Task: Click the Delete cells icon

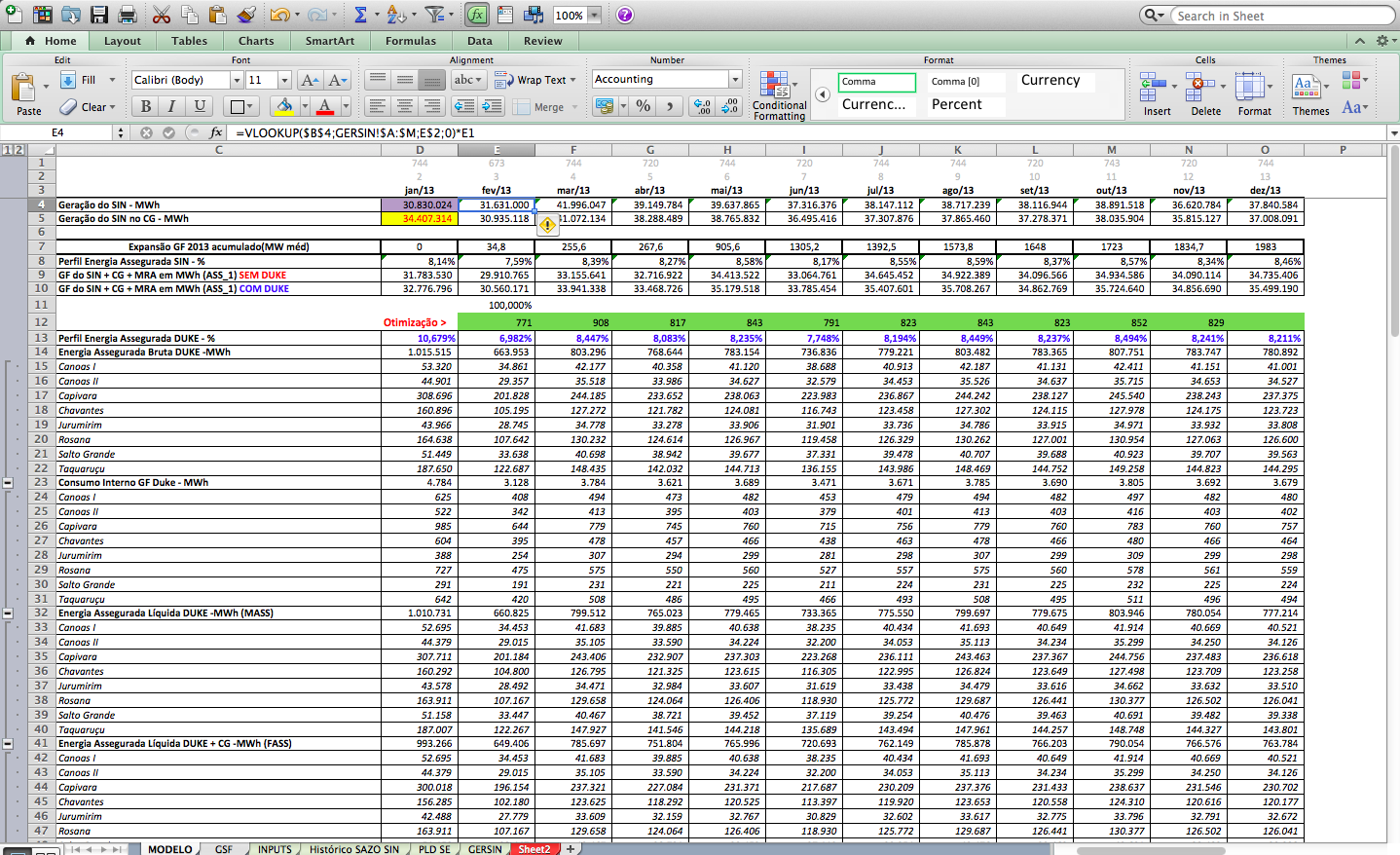Action: pyautogui.click(x=1199, y=87)
